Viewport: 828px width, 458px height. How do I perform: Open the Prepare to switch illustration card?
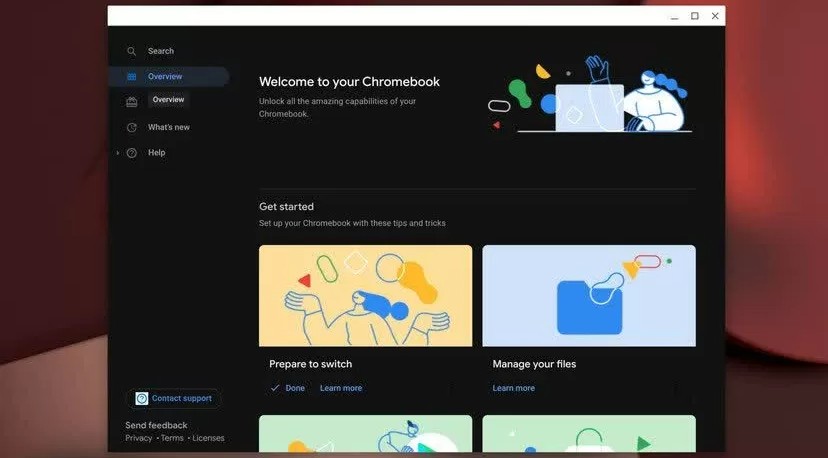point(365,296)
